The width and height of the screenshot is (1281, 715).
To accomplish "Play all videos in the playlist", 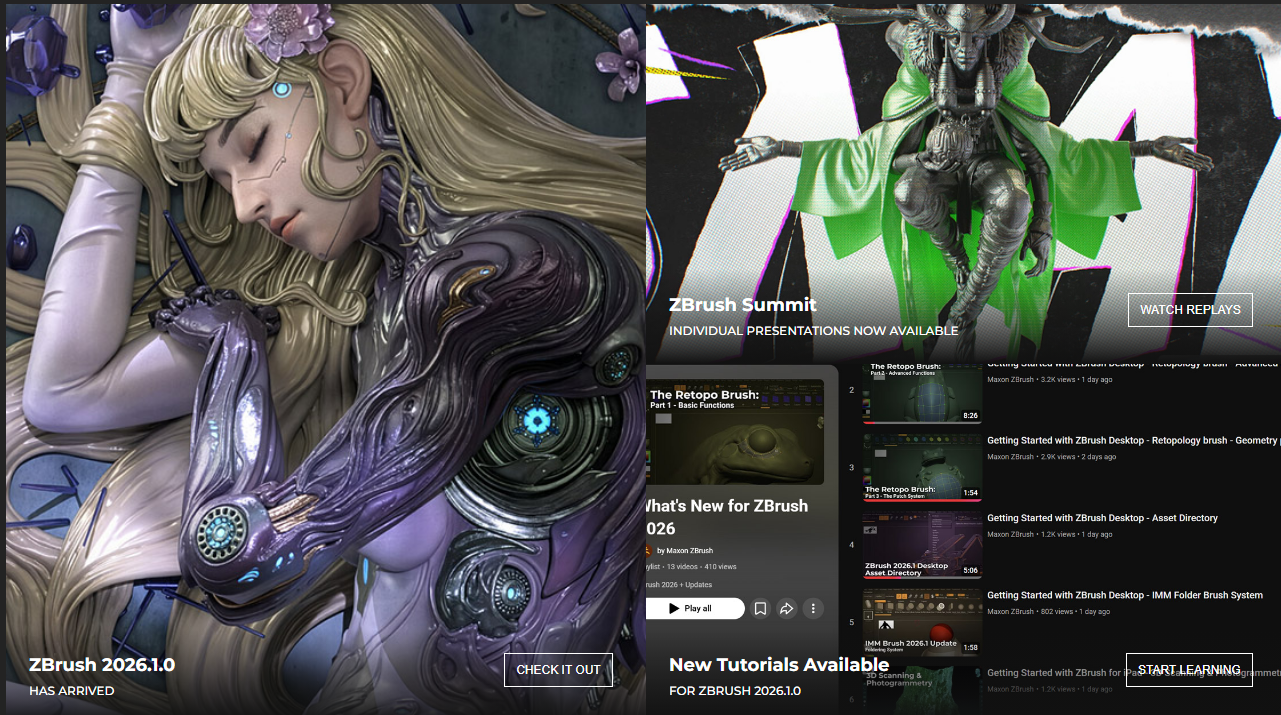I will point(695,608).
